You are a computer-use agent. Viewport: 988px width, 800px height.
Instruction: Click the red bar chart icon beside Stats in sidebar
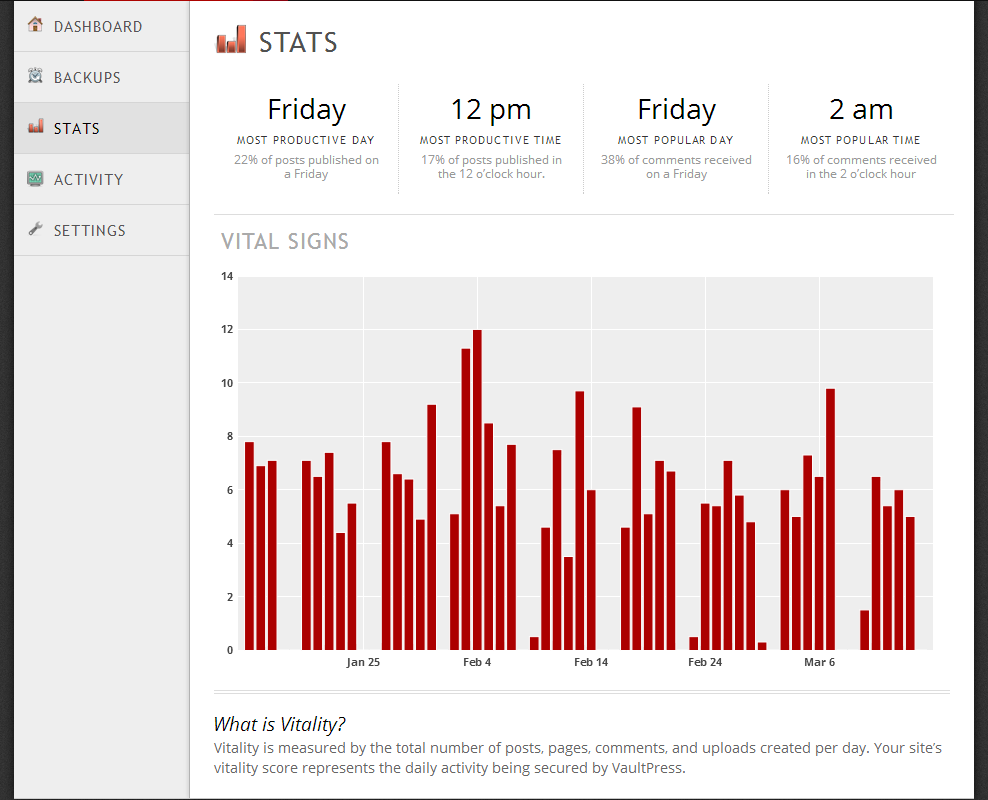36,127
